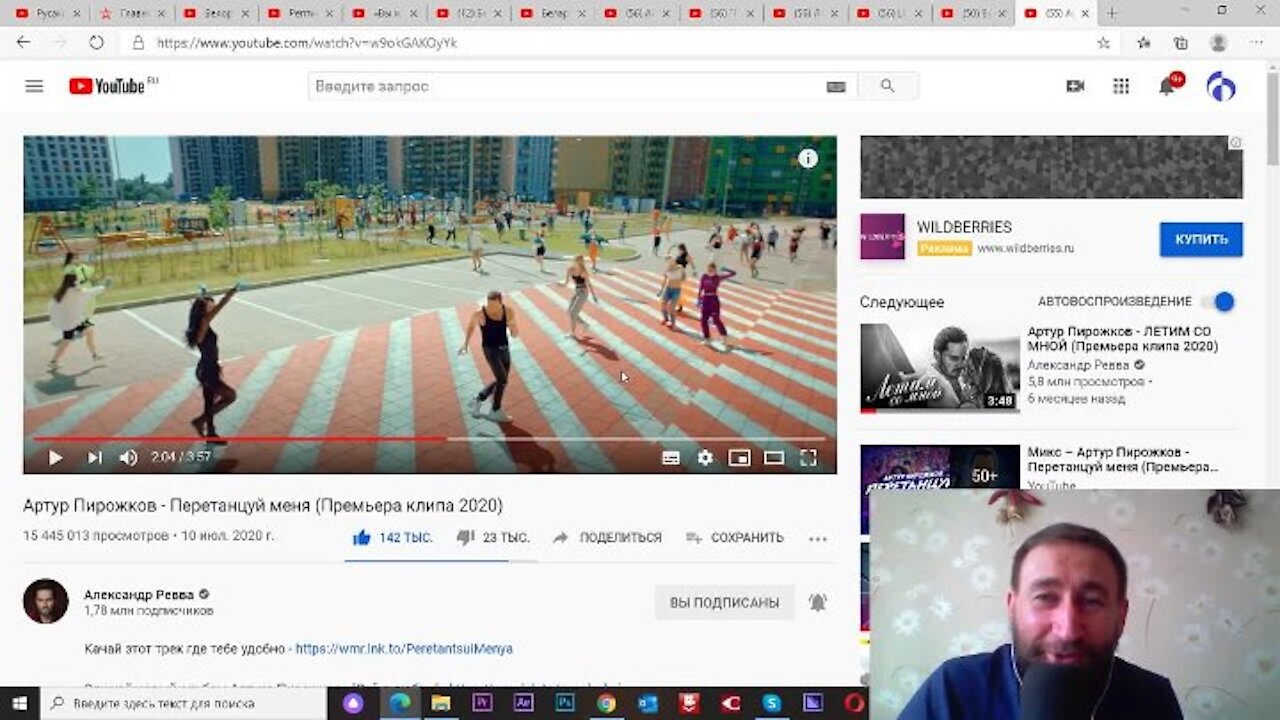Viewport: 1280px width, 720px height.
Task: Seek on the red video progress bar
Action: [430, 438]
